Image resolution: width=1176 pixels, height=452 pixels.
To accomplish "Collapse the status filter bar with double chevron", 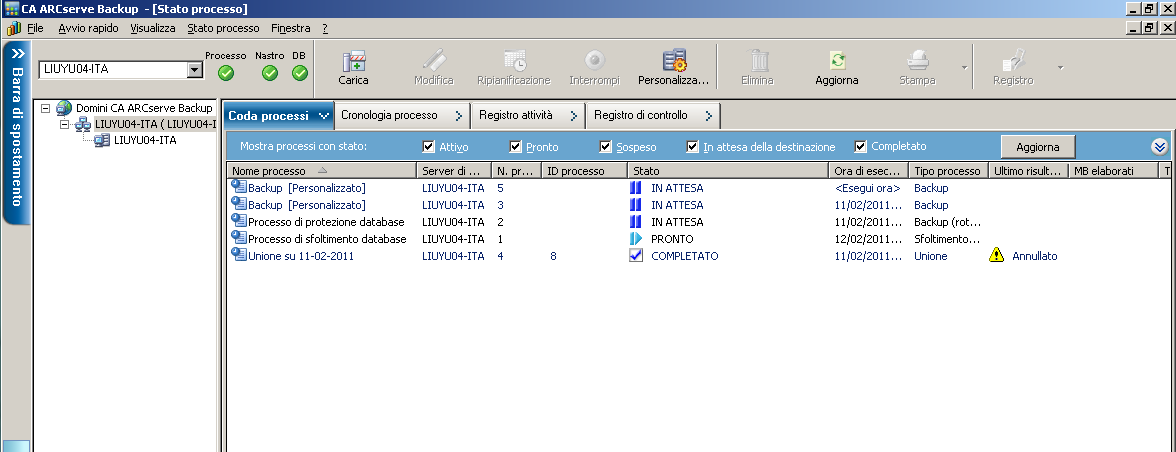I will [1160, 146].
